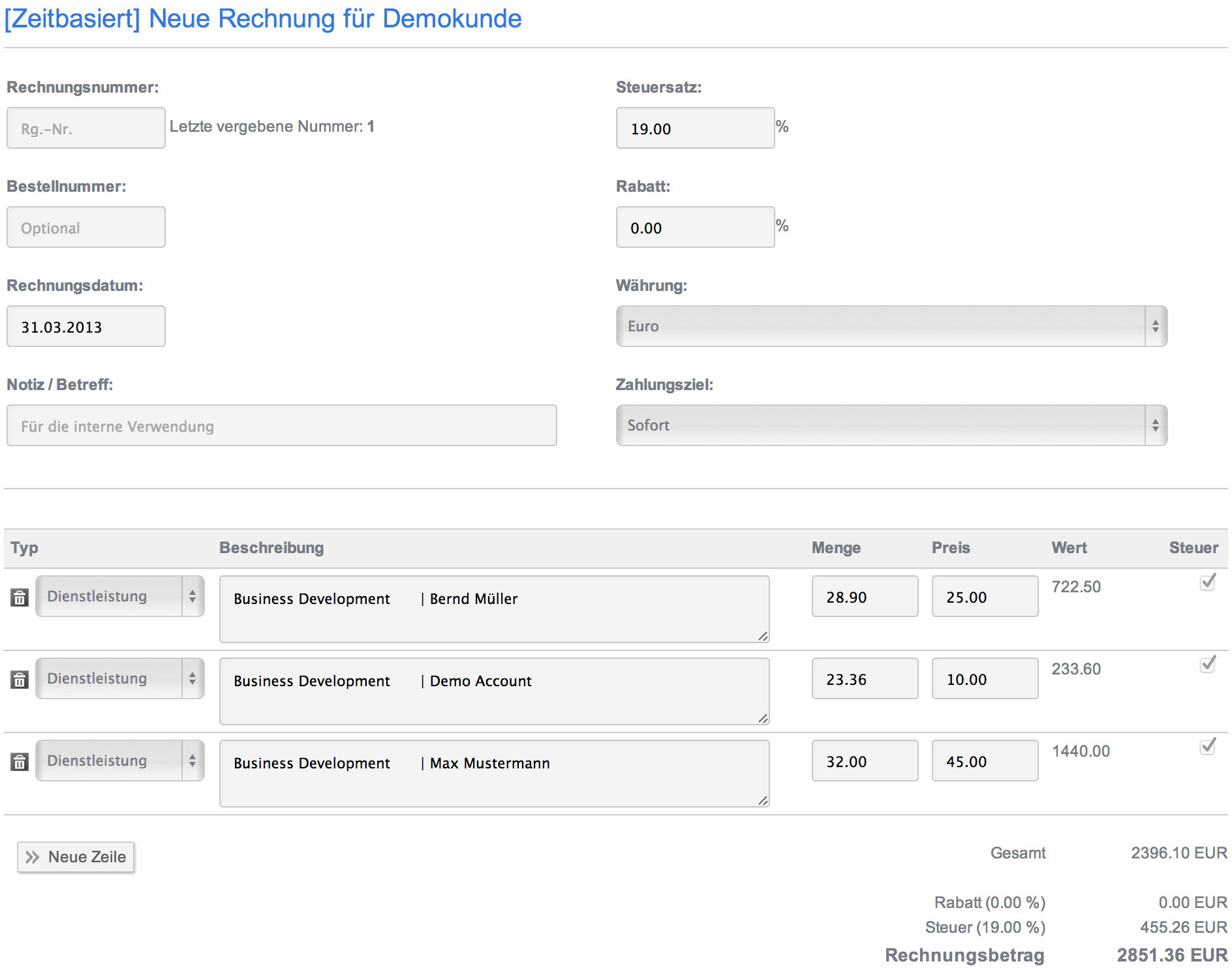Viewport: 1232px width, 968px height.
Task: Delete the Bernd Müller invoice row
Action: tap(20, 597)
